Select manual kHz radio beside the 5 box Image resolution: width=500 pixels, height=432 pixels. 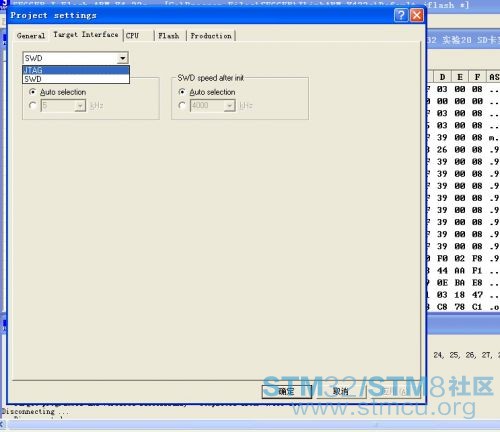pos(32,106)
